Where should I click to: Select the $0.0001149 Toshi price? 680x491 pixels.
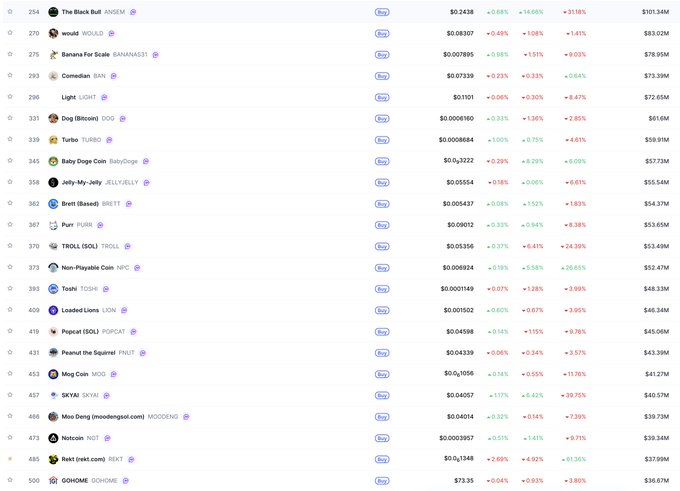pos(458,289)
